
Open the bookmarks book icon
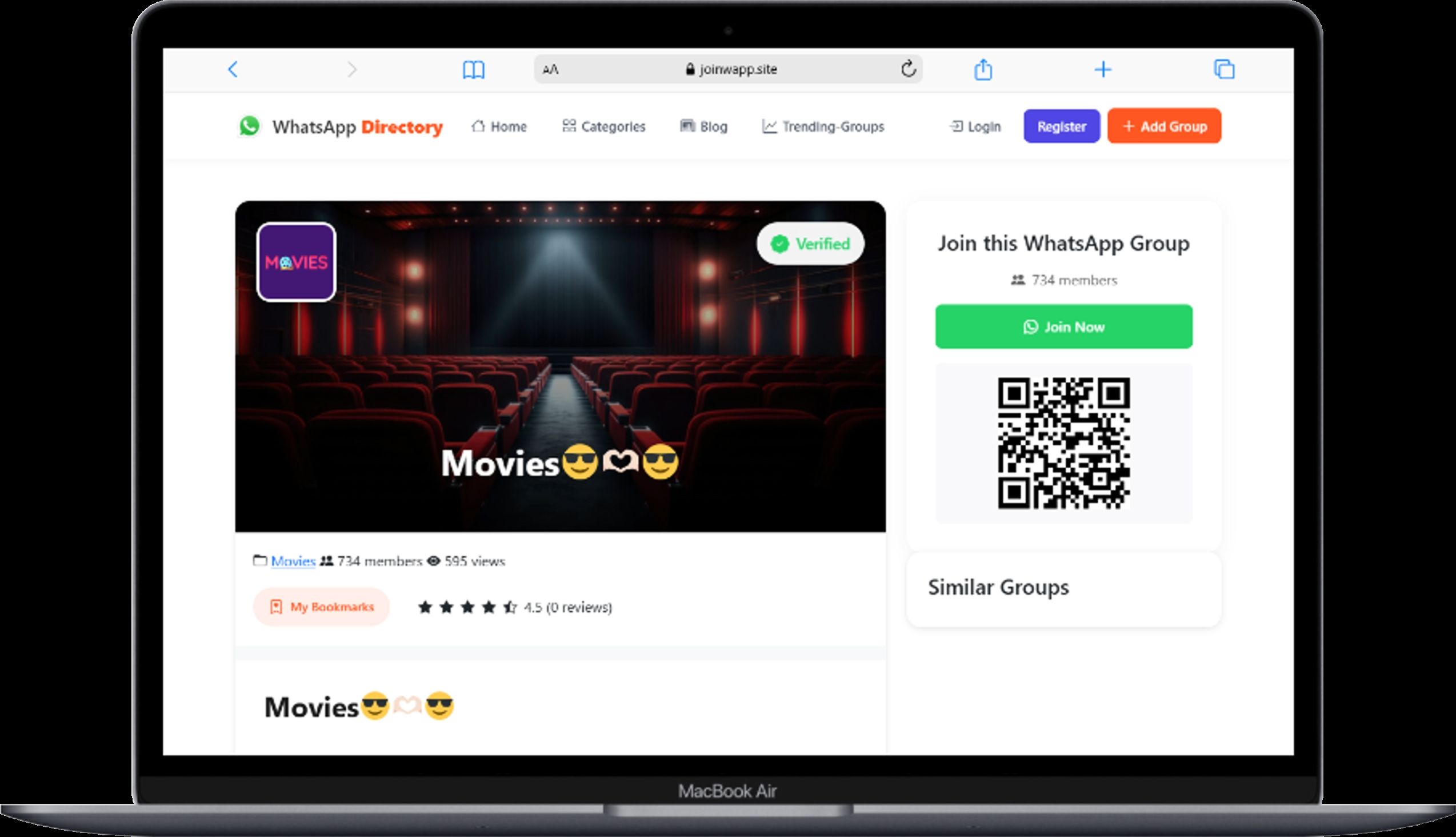[474, 70]
